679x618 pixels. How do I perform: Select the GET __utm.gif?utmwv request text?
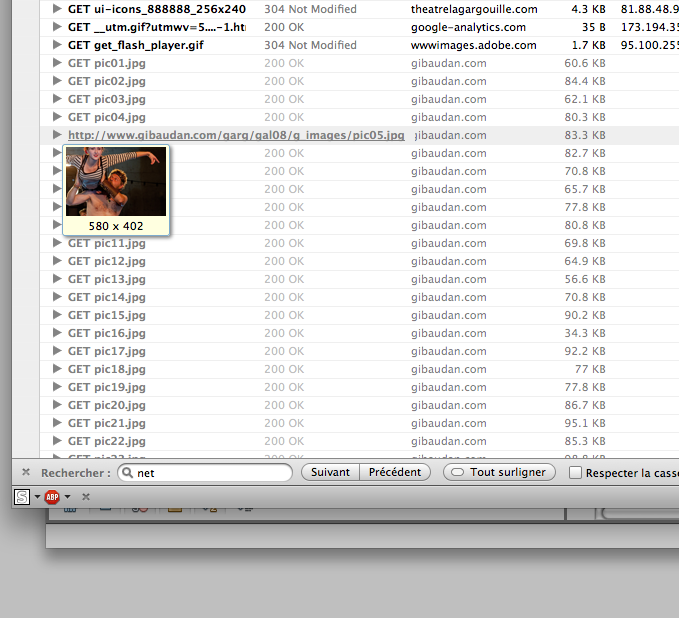click(x=157, y=27)
